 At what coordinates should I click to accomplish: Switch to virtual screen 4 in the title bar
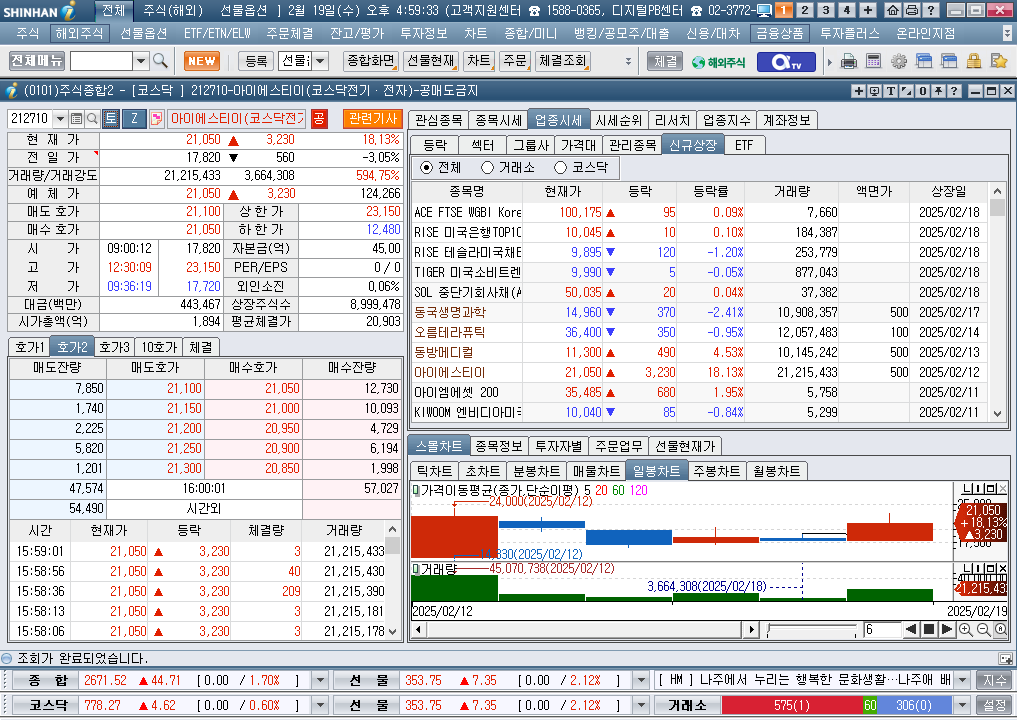pos(846,10)
